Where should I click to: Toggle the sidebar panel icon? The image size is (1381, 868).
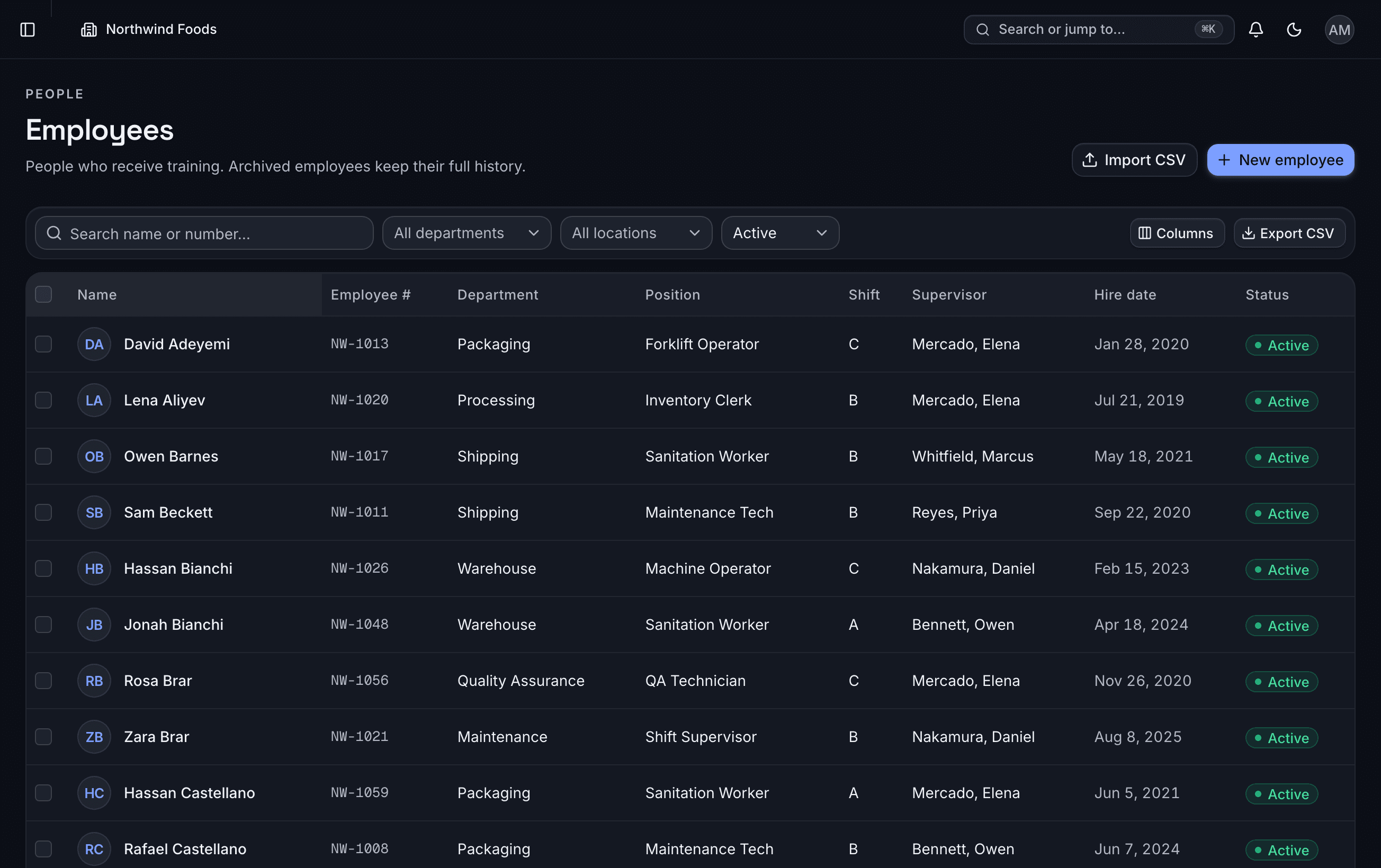(x=28, y=29)
